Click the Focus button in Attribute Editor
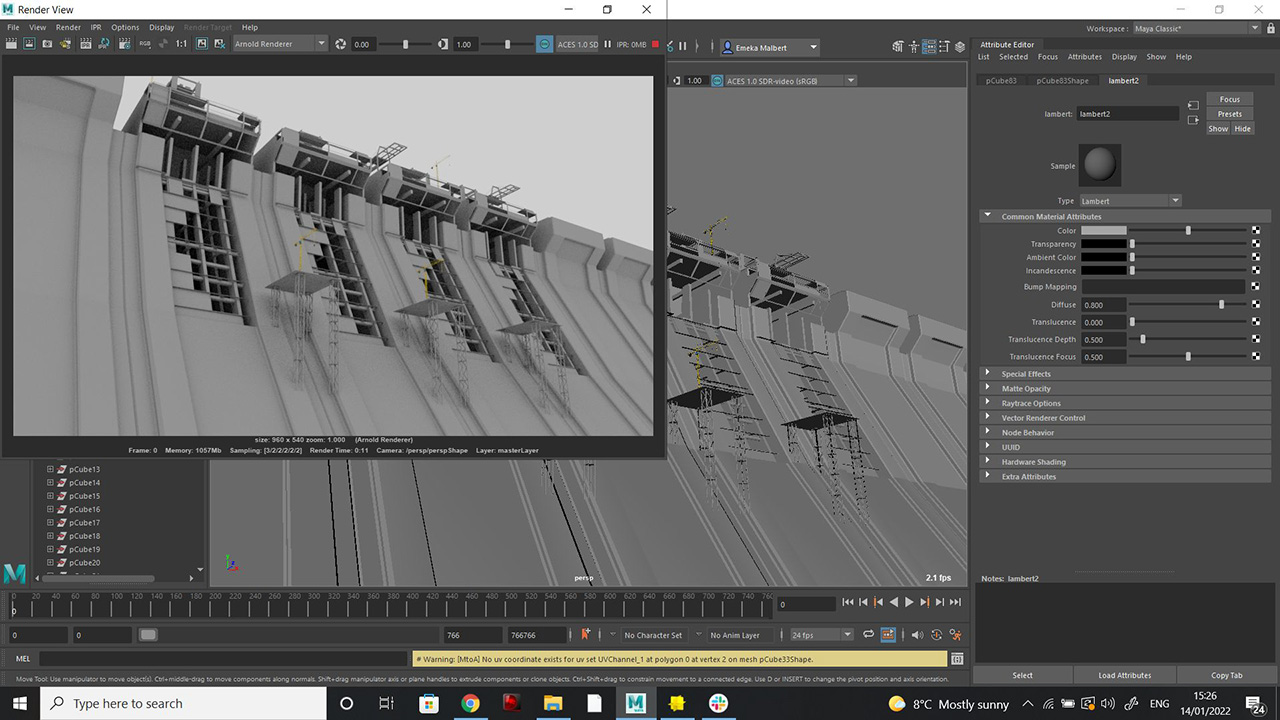This screenshot has width=1280, height=720. pyautogui.click(x=1229, y=99)
